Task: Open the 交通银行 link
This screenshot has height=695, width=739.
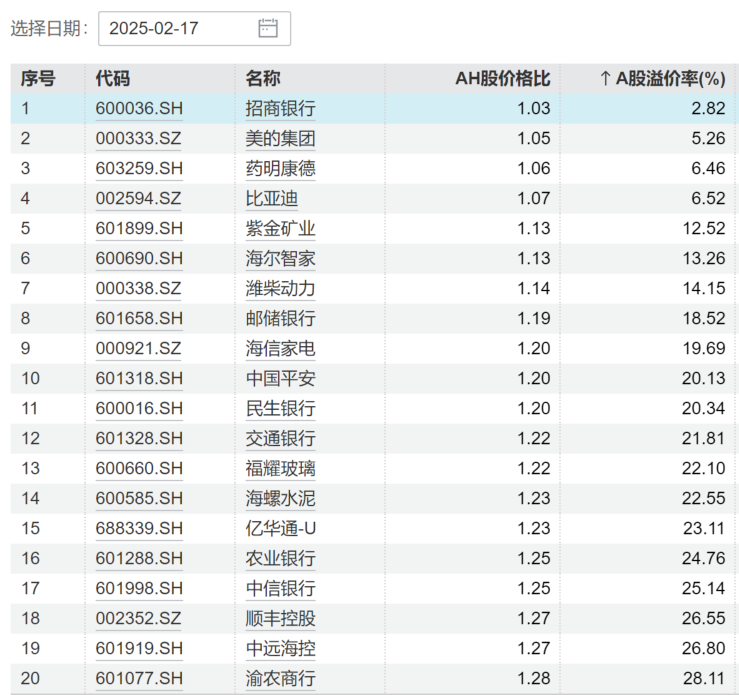Action: point(280,439)
